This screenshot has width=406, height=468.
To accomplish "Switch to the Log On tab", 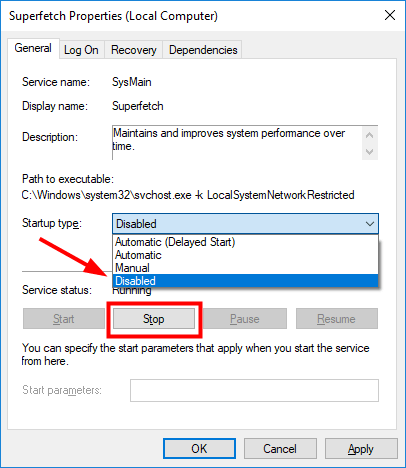I will (82, 50).
